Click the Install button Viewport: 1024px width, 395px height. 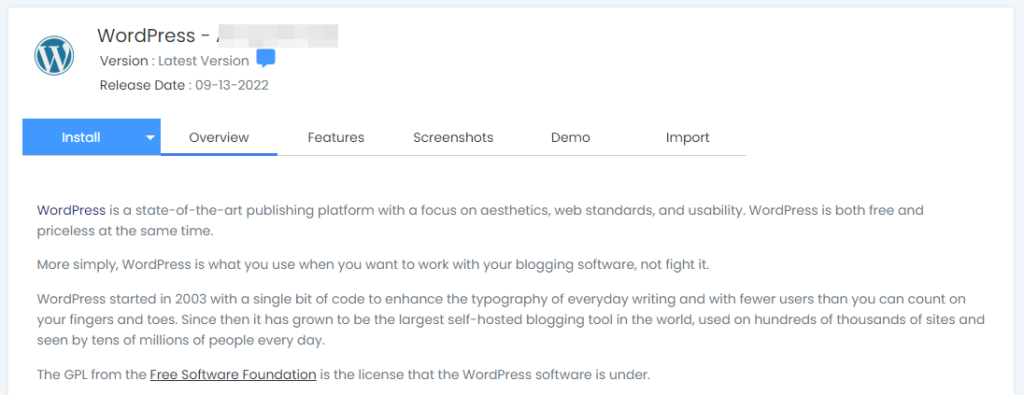81,137
